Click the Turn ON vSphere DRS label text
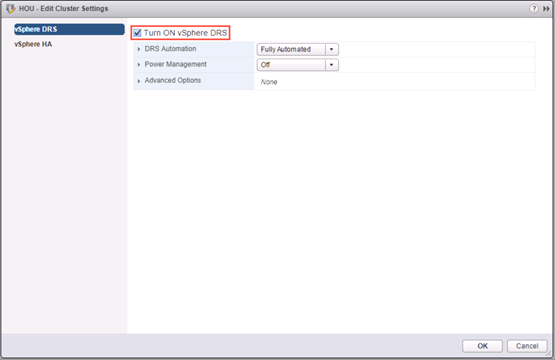Image resolution: width=555 pixels, height=360 pixels. (x=185, y=33)
